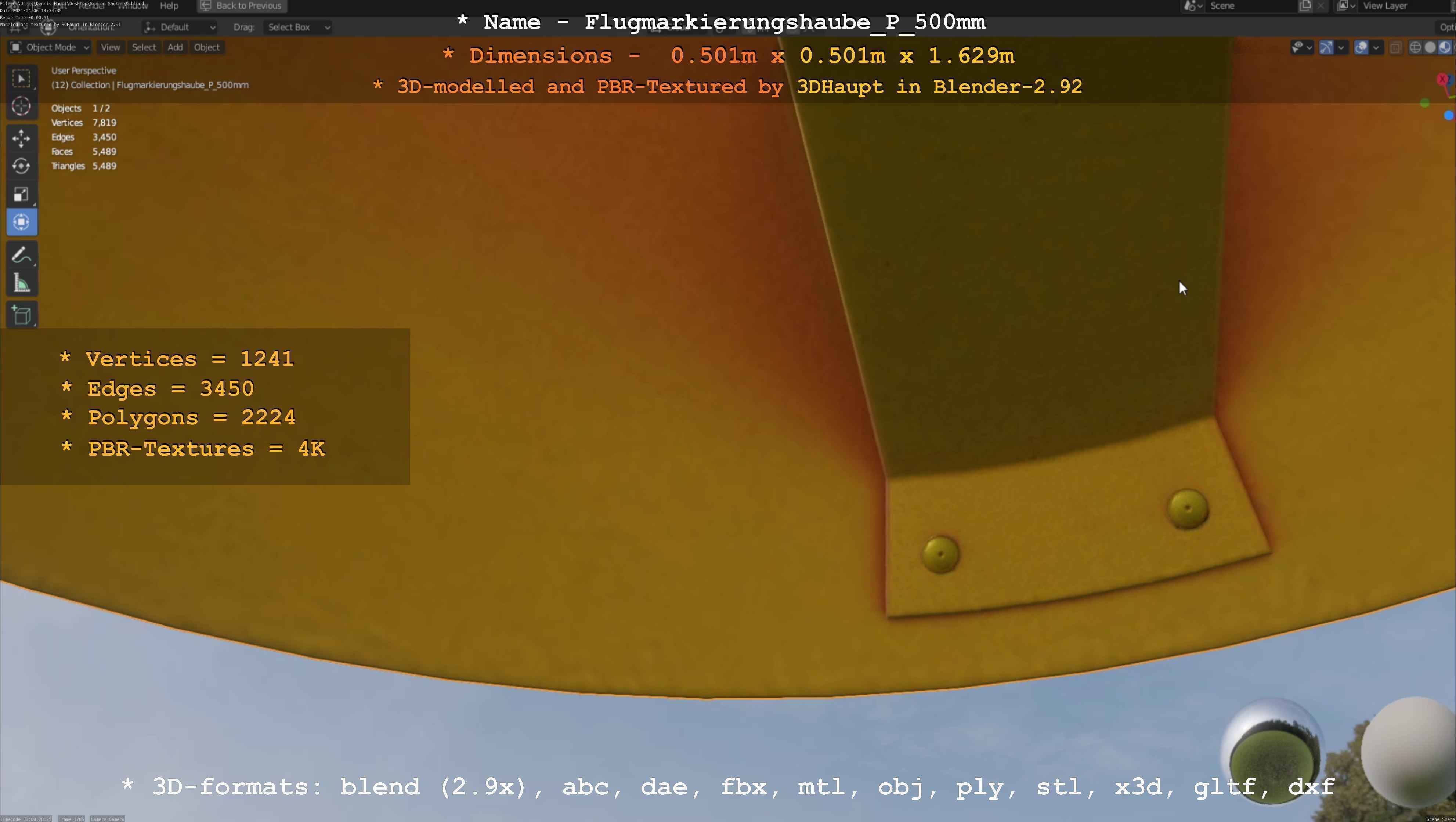This screenshot has height=822, width=1456.
Task: Select the Move tool
Action: 21,138
